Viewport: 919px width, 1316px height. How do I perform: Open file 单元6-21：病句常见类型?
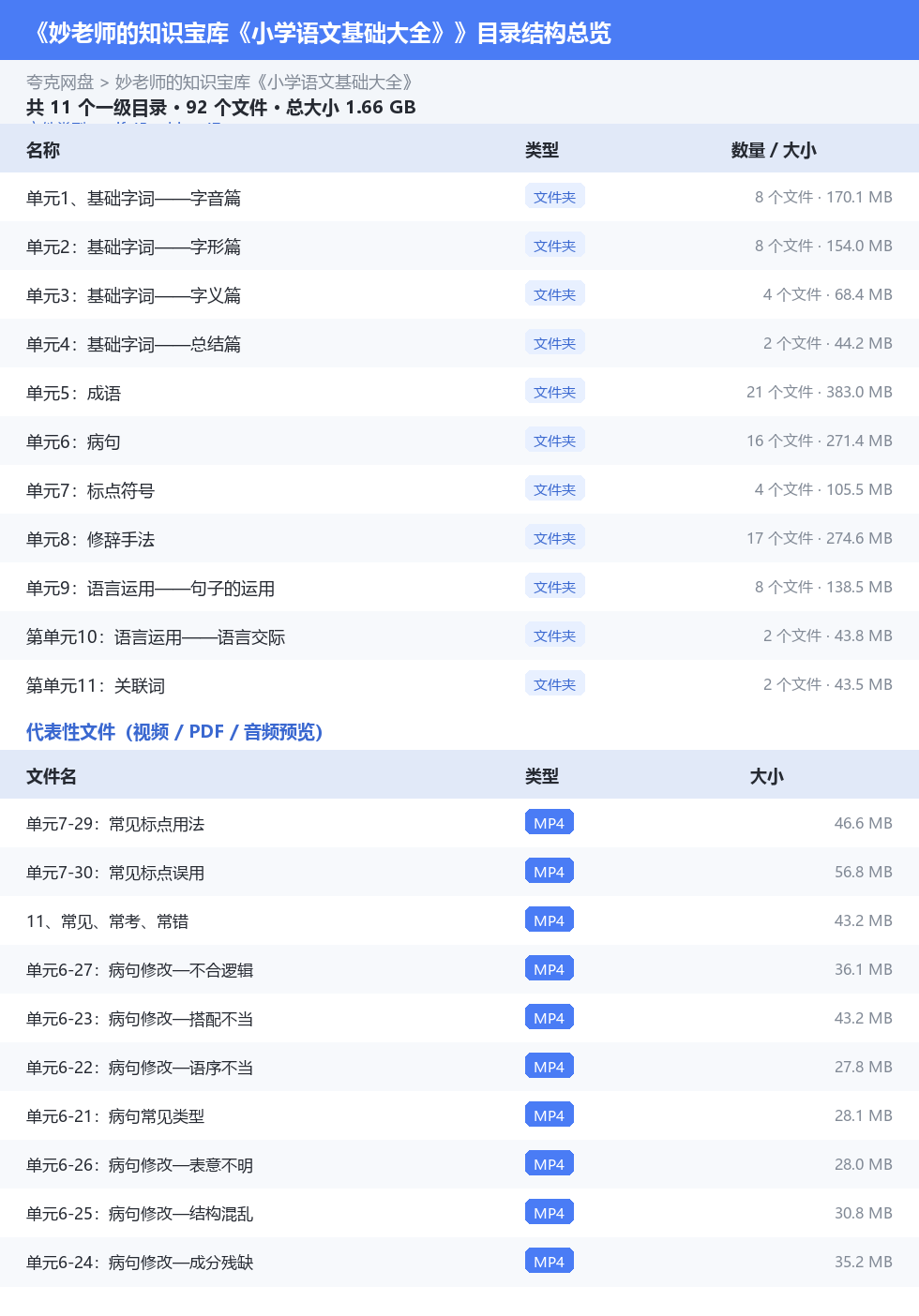pos(115,1116)
